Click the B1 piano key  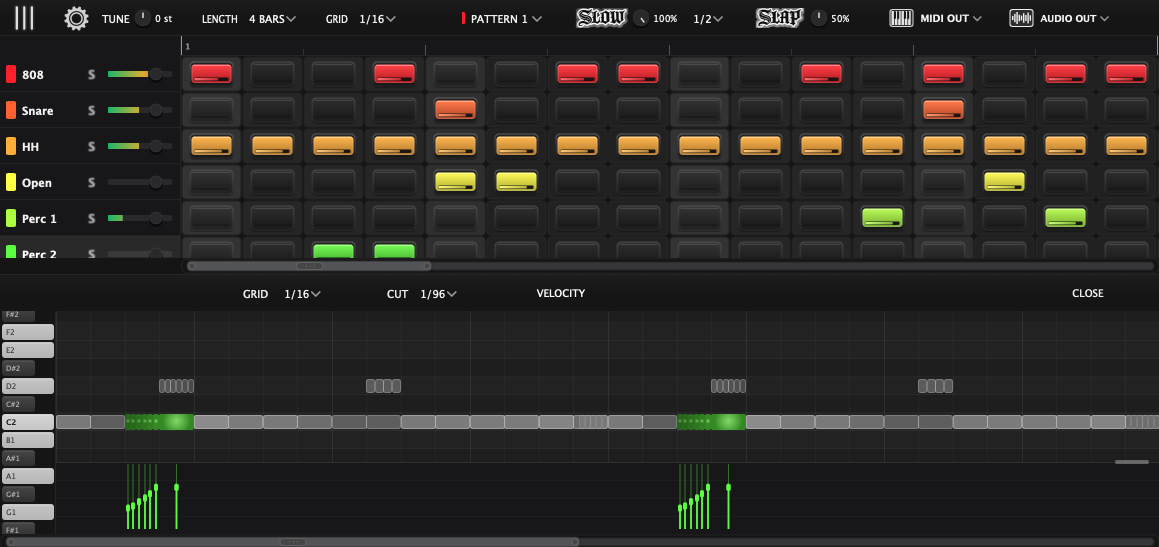[x=27, y=440]
